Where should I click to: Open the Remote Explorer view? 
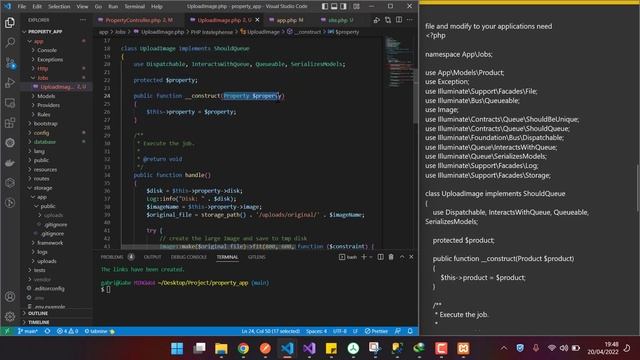click(10, 103)
